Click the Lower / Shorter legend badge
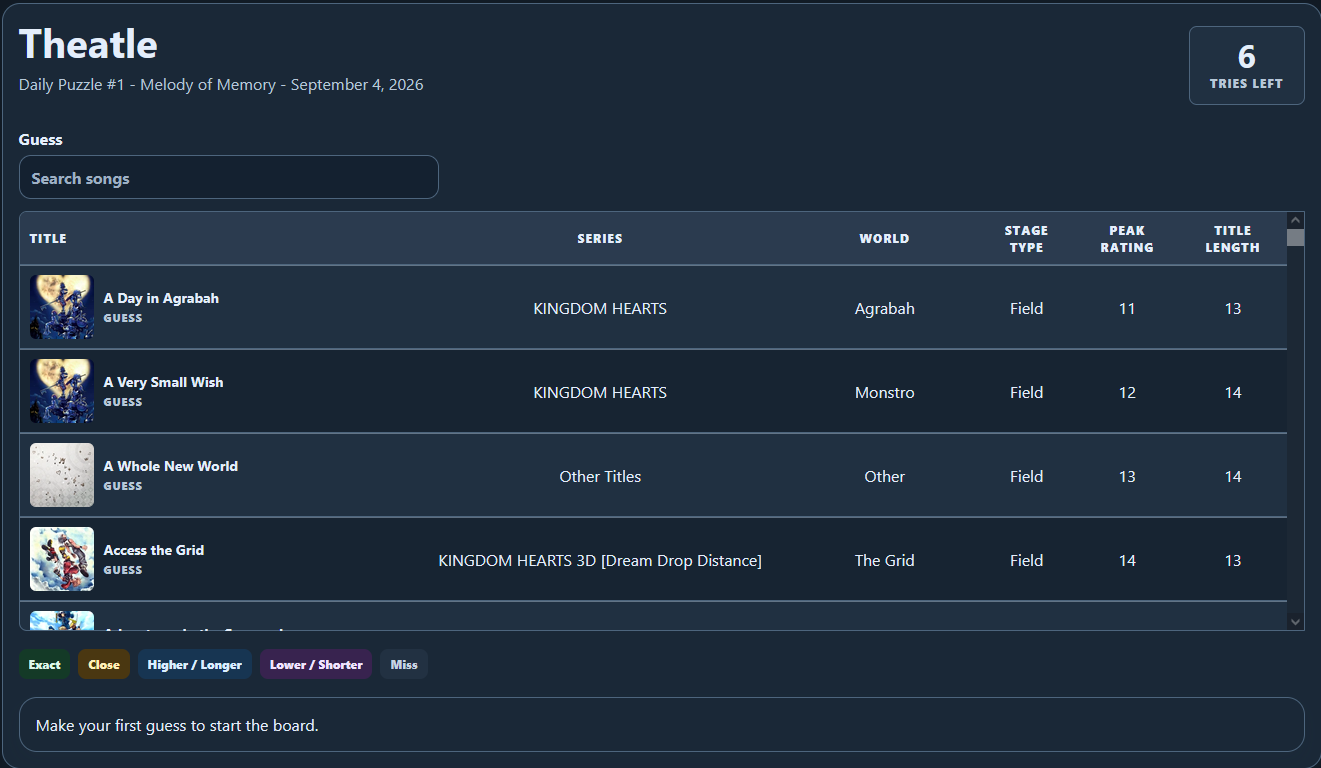The width and height of the screenshot is (1321, 768). (x=316, y=664)
